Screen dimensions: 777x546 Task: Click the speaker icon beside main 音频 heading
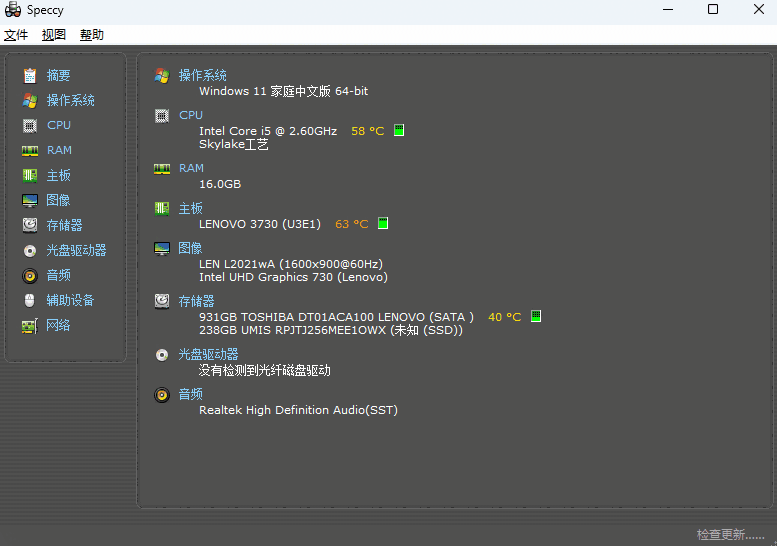click(162, 395)
